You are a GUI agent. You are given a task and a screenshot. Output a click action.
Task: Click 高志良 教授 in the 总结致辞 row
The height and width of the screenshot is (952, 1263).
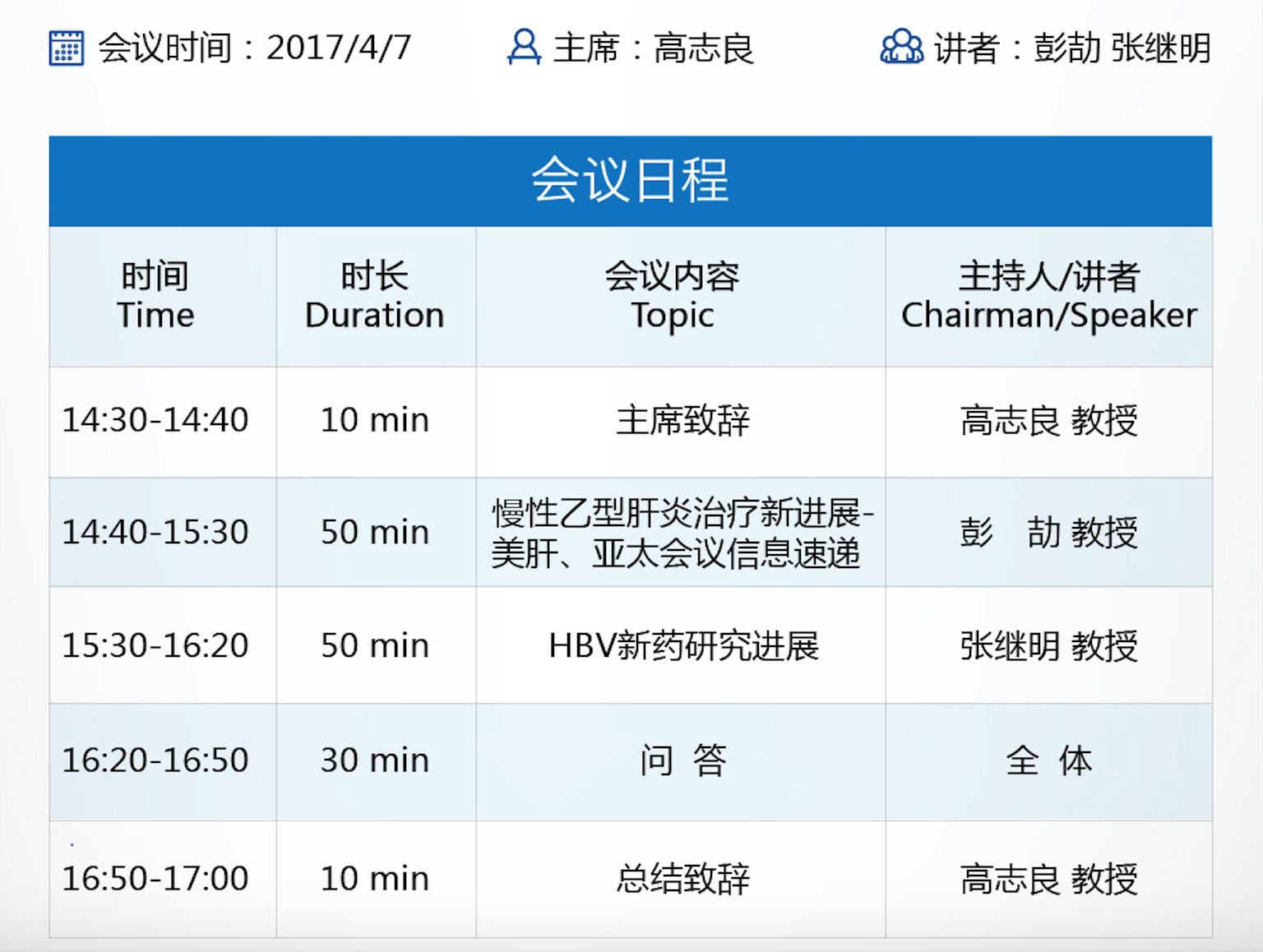tap(1048, 879)
